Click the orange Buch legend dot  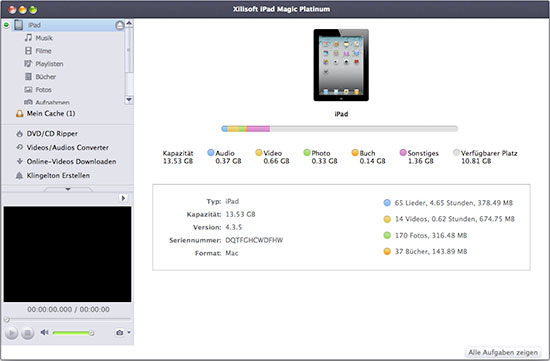355,152
